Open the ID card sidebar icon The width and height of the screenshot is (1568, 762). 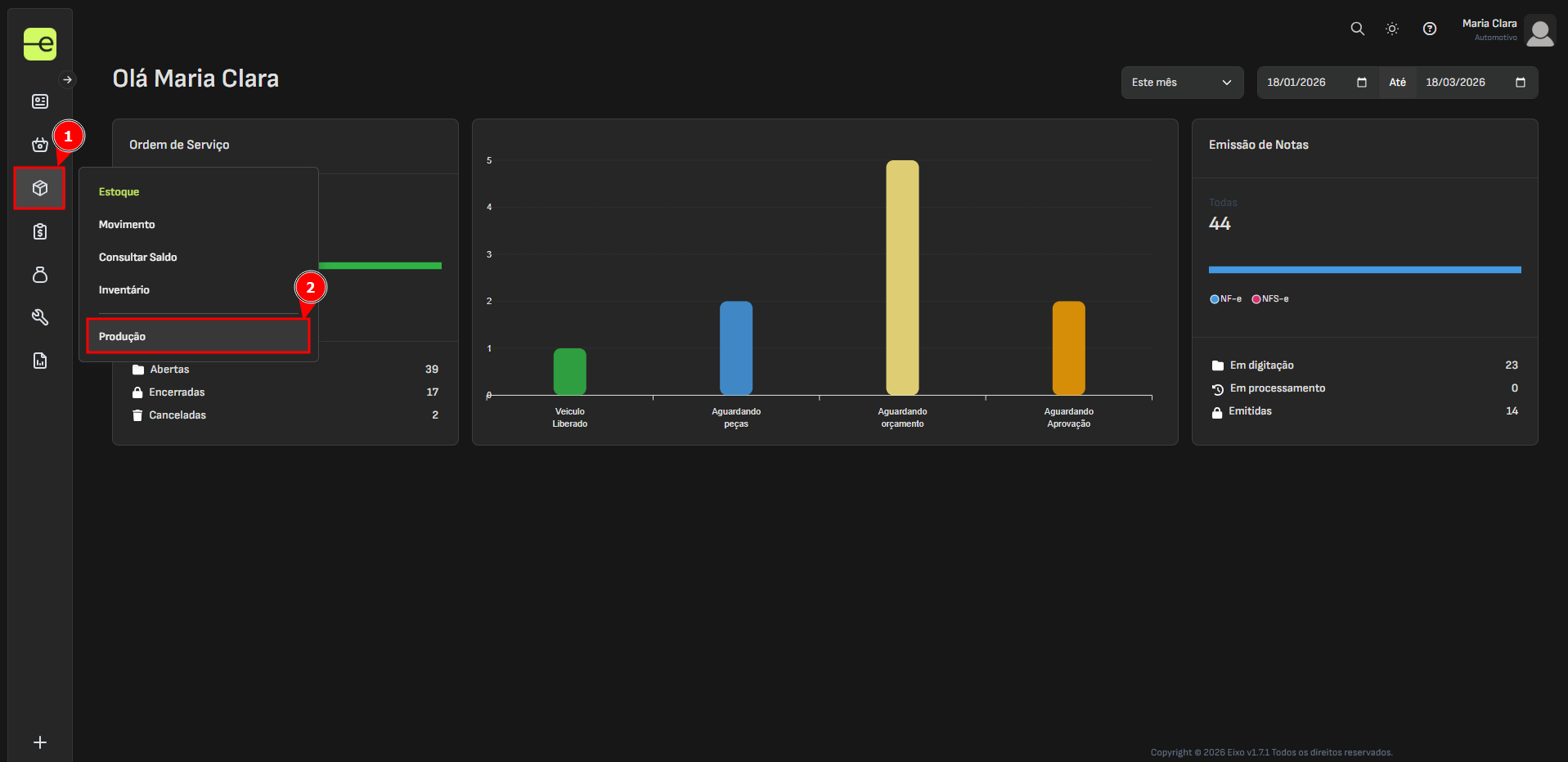pyautogui.click(x=39, y=101)
